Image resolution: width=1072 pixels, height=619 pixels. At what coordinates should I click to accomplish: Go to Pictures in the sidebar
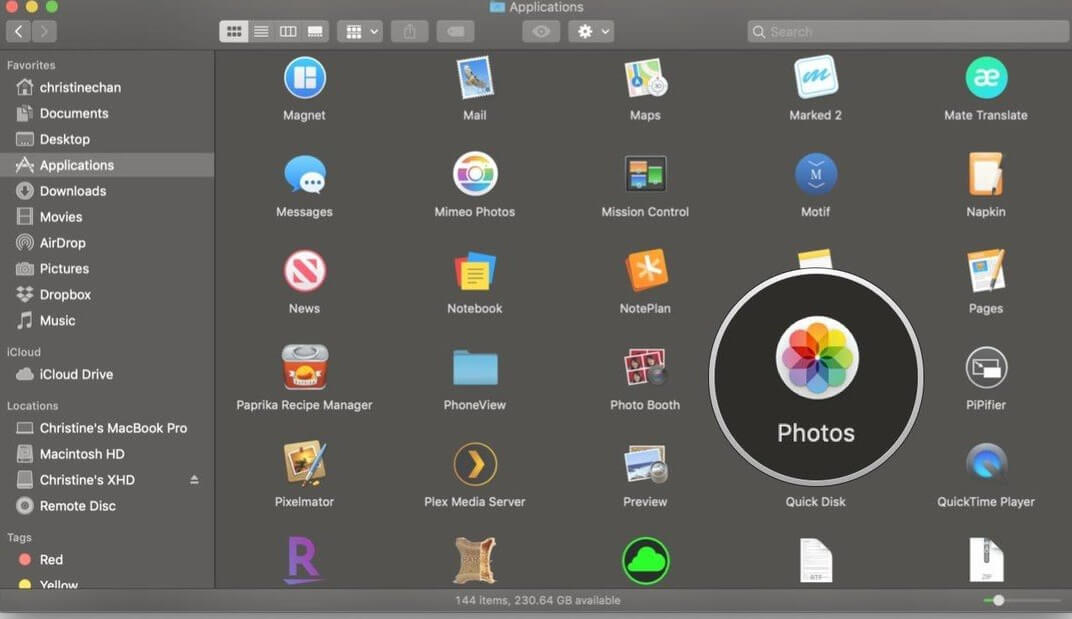[x=107, y=269]
